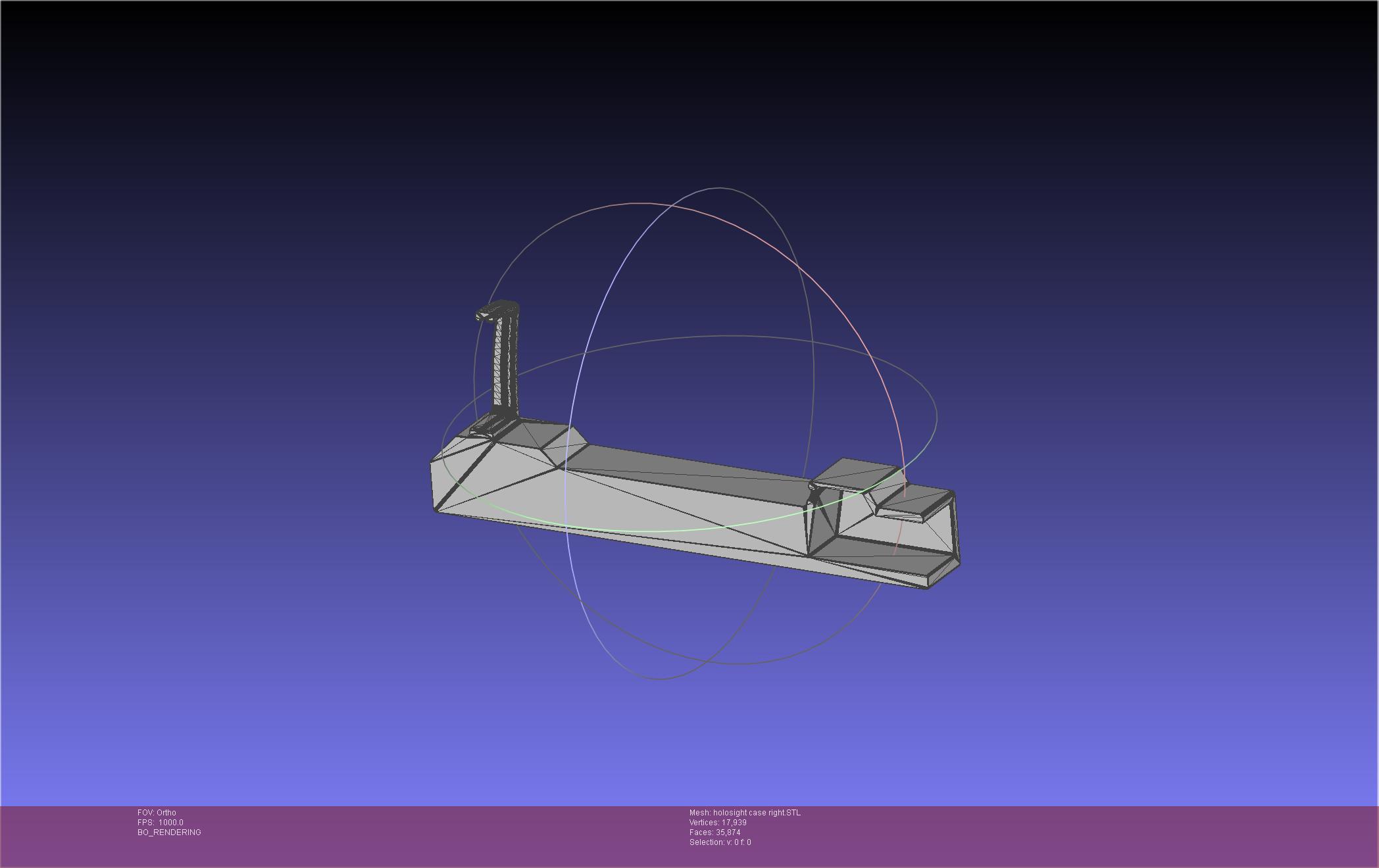Click the Selection v: 0 f: 0 text

(720, 842)
